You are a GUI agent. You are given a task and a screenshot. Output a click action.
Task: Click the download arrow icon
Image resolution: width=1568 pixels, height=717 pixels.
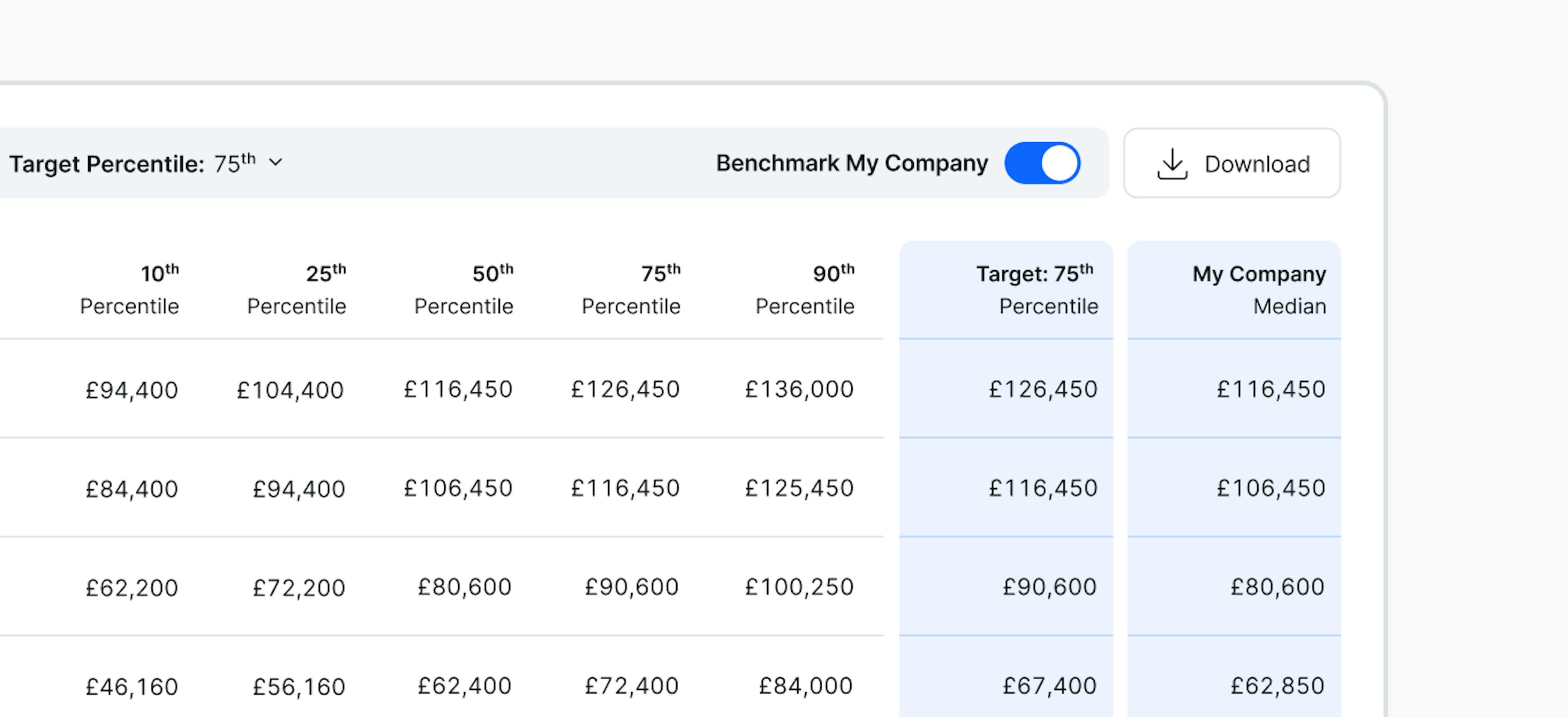tap(1172, 164)
